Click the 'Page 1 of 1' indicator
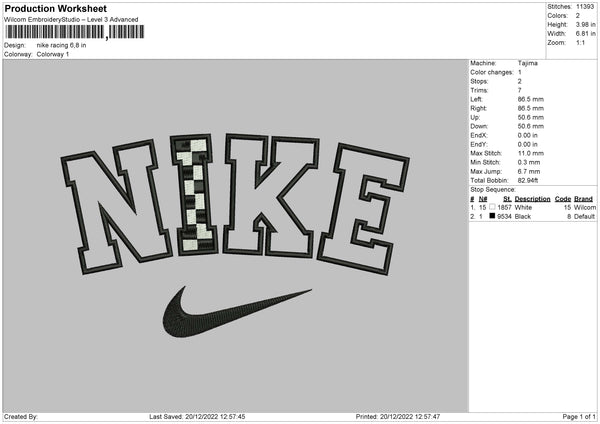 (x=579, y=417)
